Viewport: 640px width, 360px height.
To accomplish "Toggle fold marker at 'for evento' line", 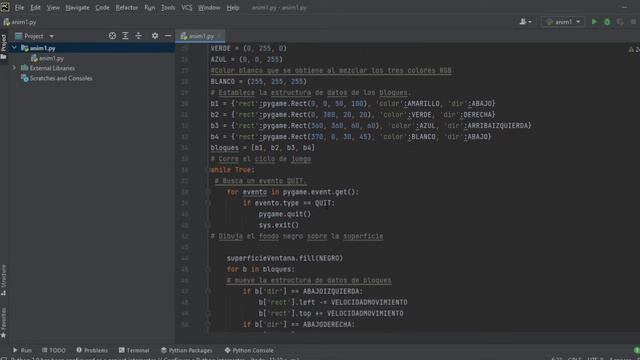I will click(208, 192).
